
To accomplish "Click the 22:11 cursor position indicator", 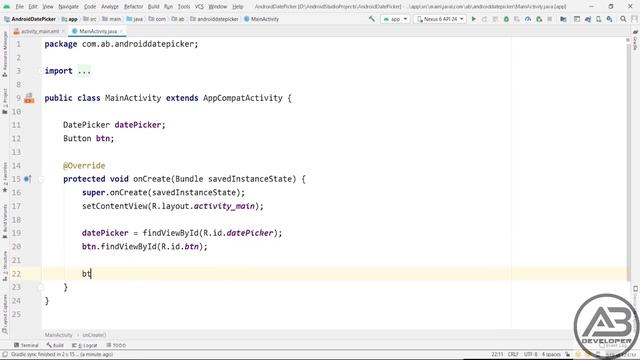I will pyautogui.click(x=497, y=354).
